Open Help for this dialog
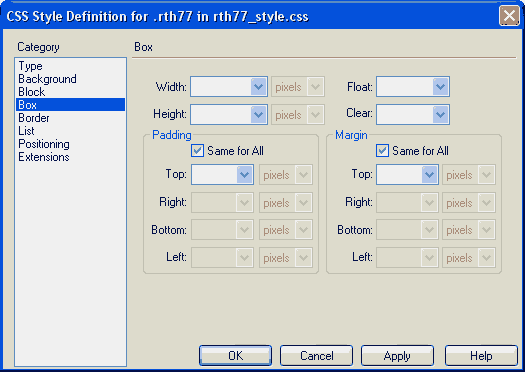Viewport: 525px width, 372px height. 481,356
